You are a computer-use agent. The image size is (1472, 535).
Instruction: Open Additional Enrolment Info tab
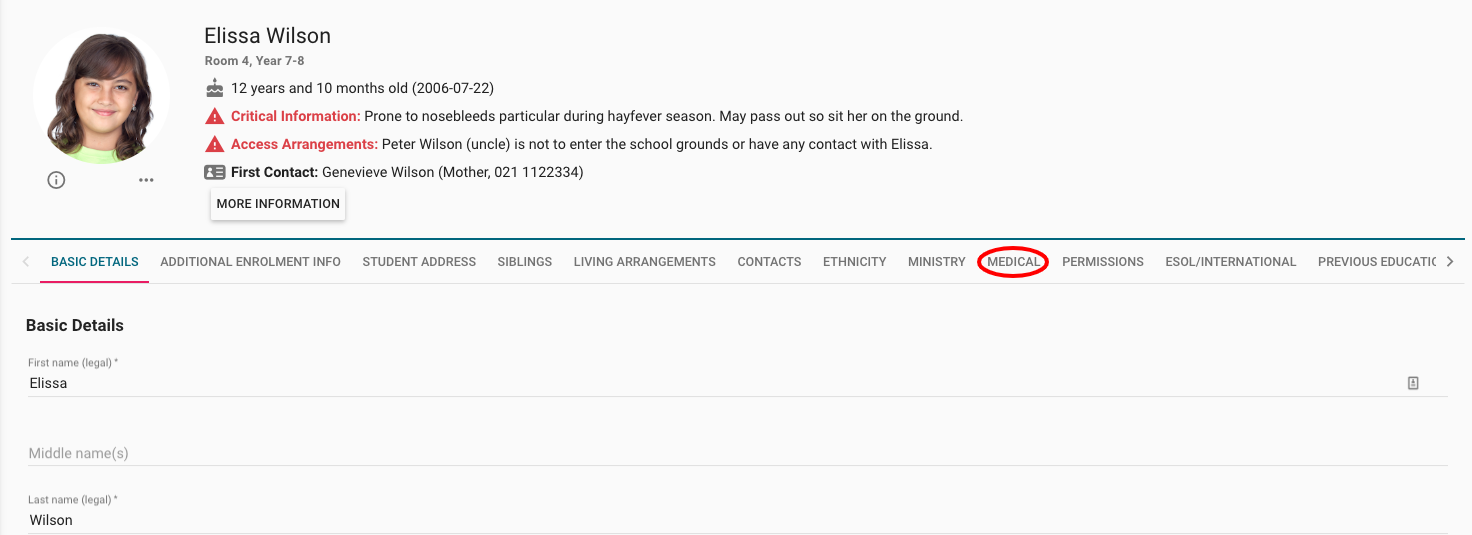pos(250,262)
